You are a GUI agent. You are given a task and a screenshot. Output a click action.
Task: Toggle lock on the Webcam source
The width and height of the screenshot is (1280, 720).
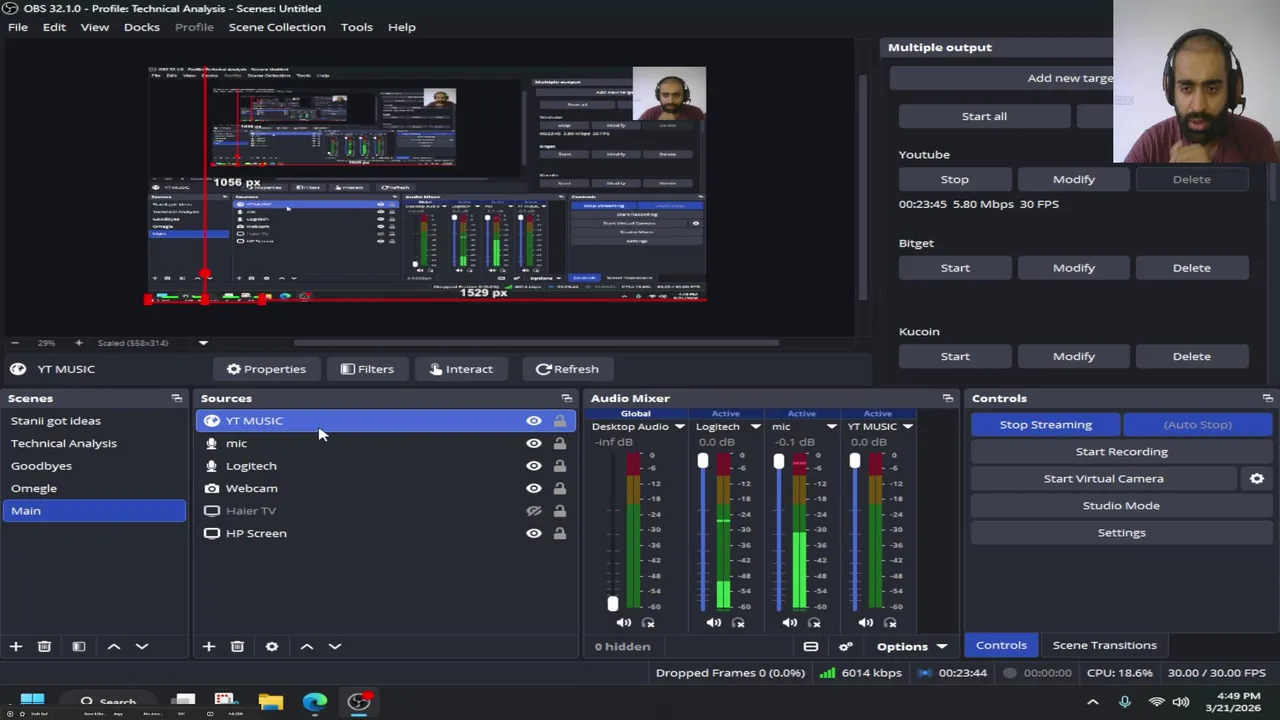[x=560, y=488]
